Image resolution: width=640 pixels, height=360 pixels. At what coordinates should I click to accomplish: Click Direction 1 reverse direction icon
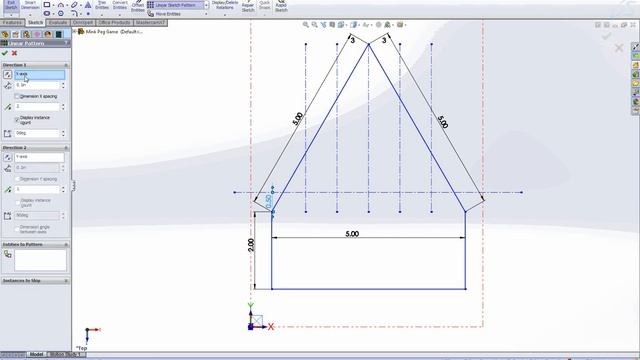[x=7, y=74]
